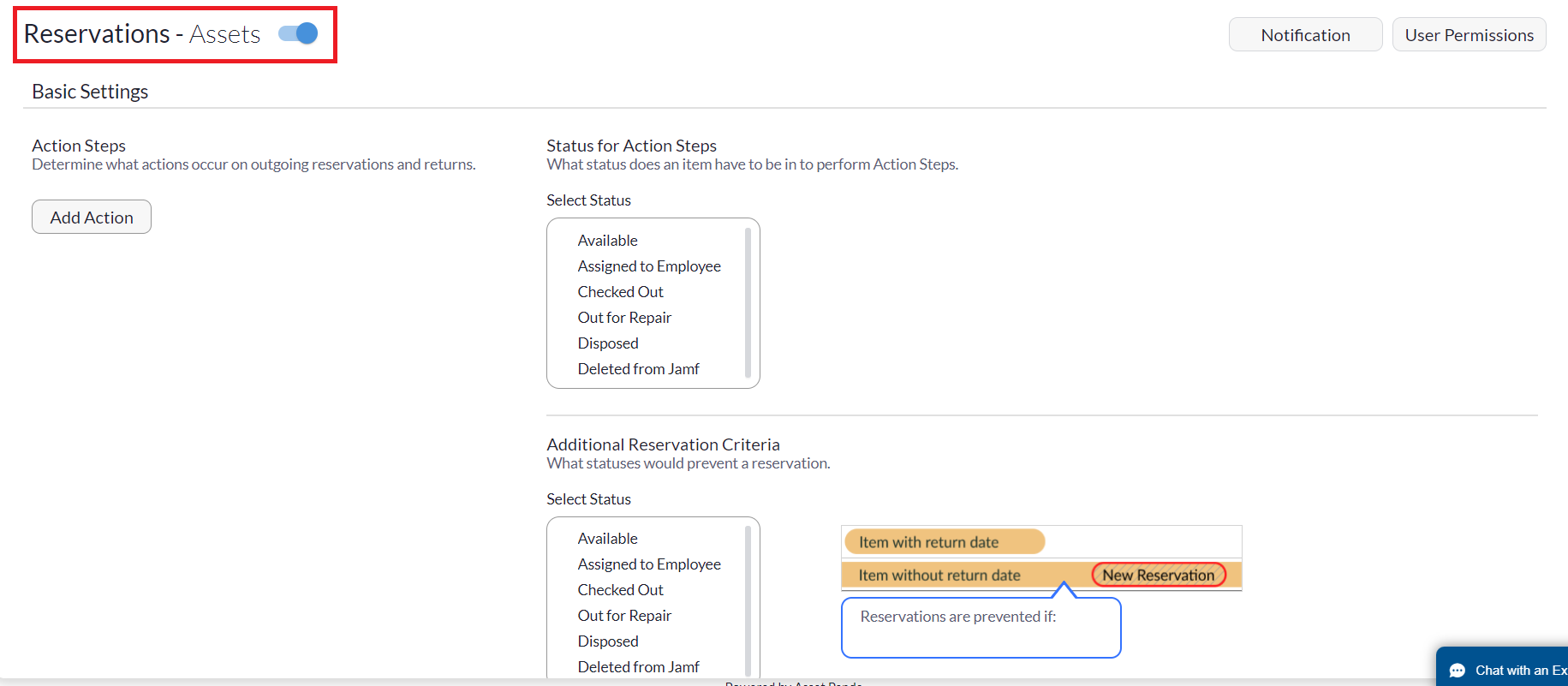This screenshot has width=1568, height=686.
Task: Select Checked Out in Additional Reservation Criteria
Action: click(620, 590)
